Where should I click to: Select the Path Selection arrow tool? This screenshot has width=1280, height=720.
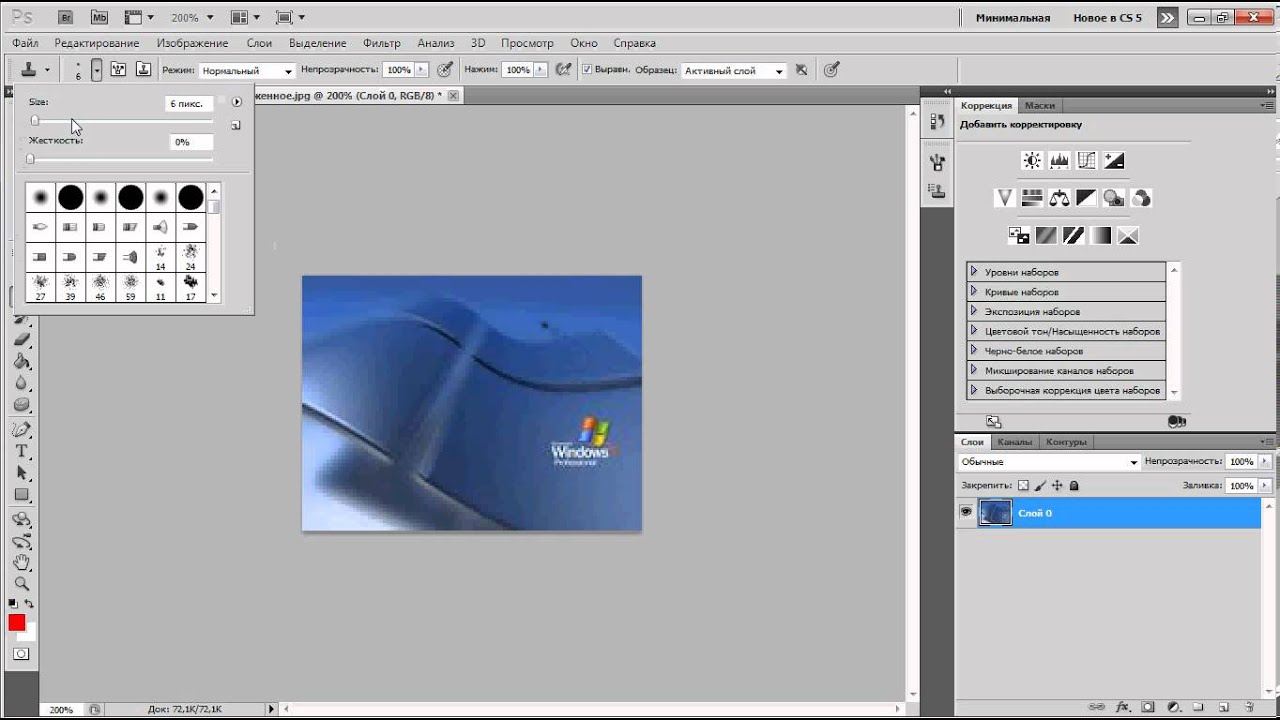tap(21, 473)
